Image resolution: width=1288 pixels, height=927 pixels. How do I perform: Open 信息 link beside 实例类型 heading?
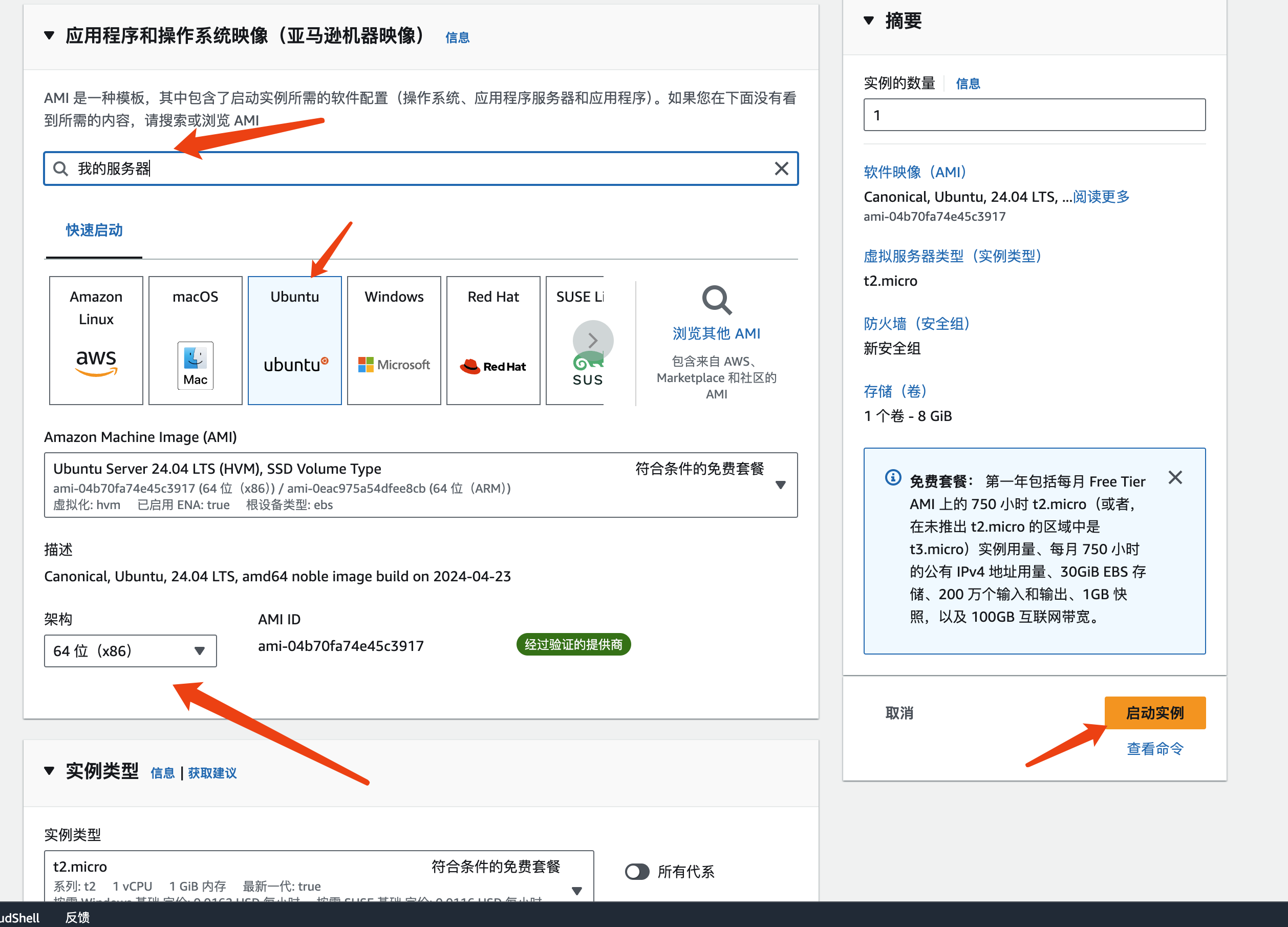[x=162, y=773]
